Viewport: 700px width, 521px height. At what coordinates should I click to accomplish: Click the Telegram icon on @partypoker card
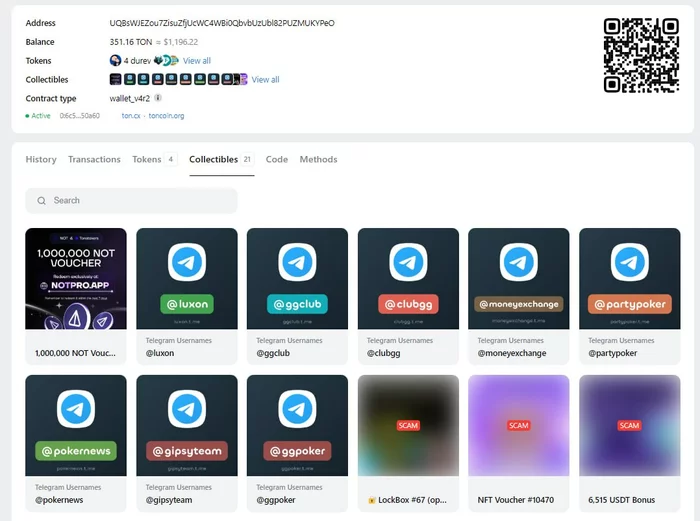click(x=630, y=262)
